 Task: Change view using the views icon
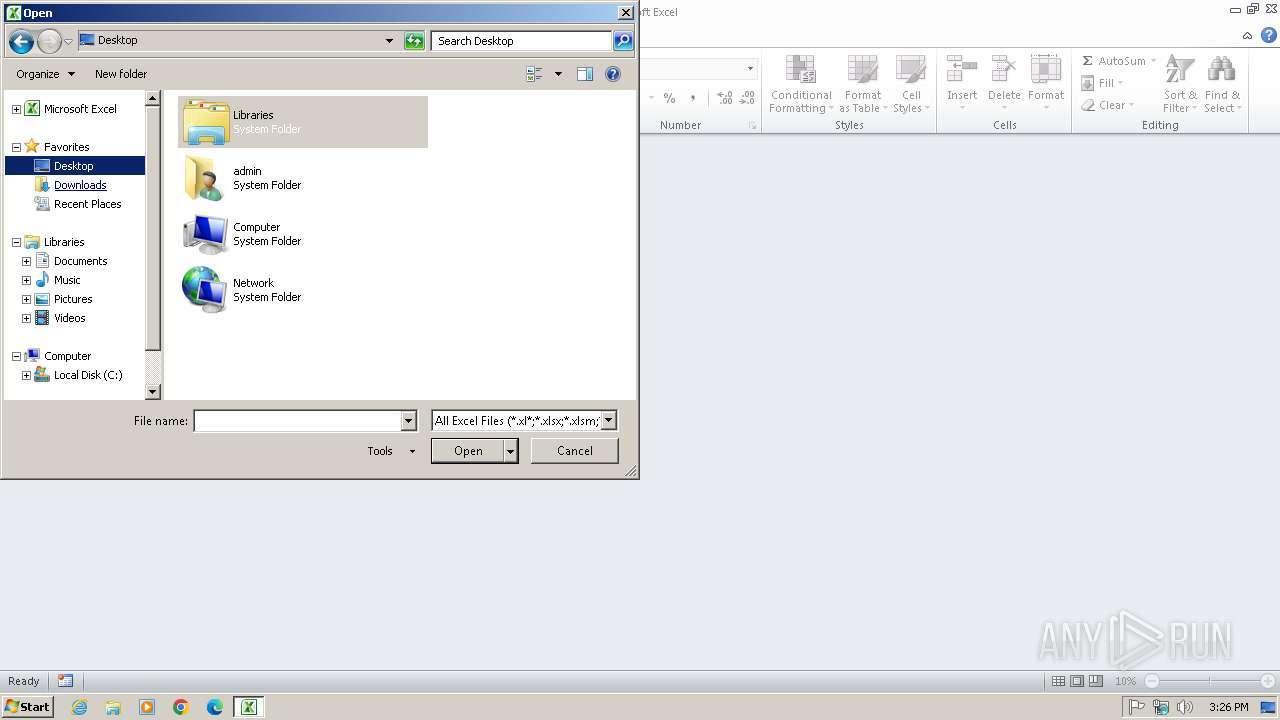(534, 74)
